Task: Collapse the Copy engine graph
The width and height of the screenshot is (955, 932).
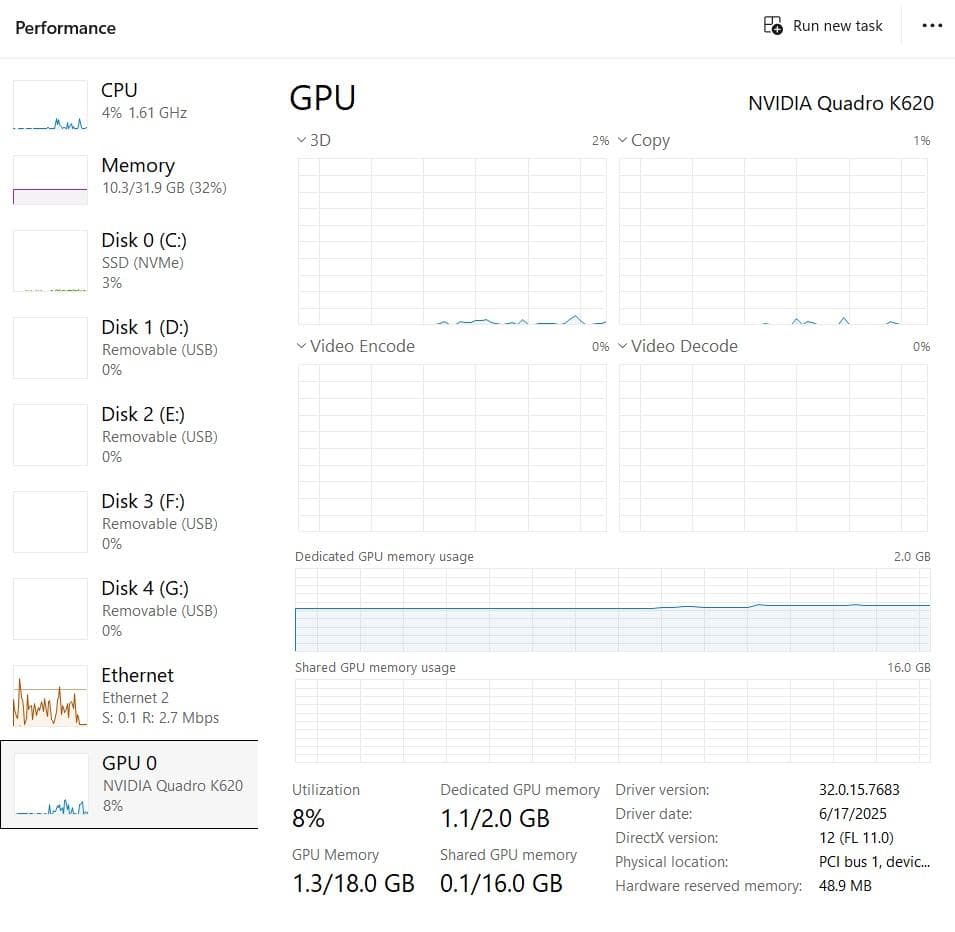Action: (622, 140)
